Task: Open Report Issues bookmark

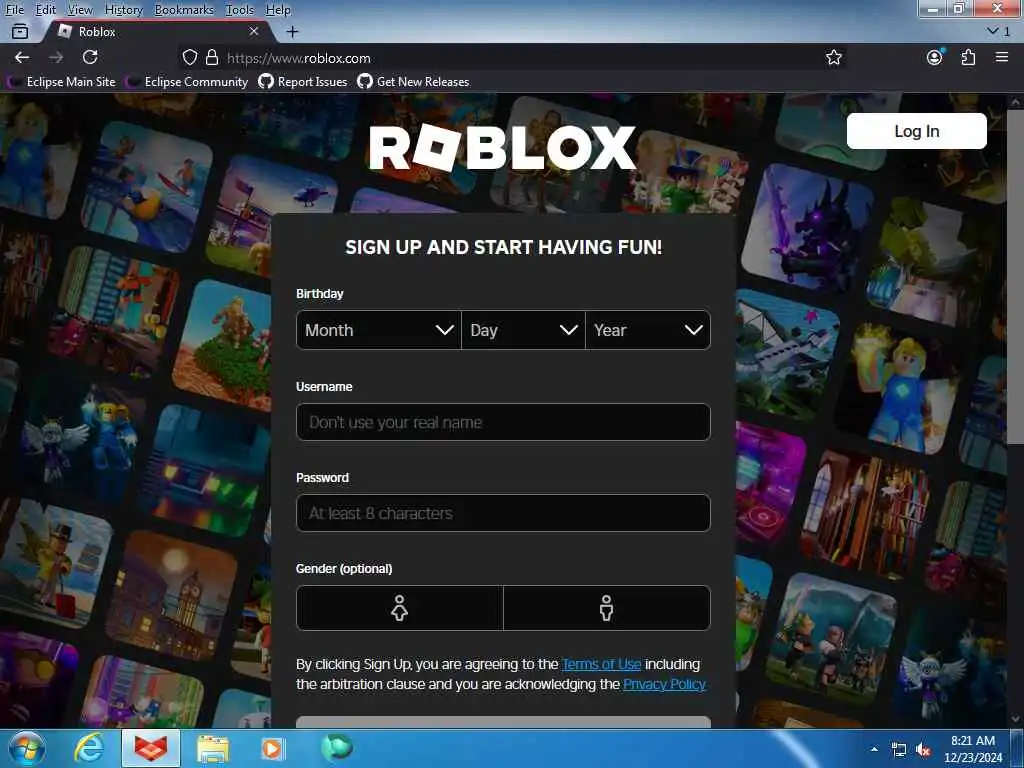Action: (303, 82)
